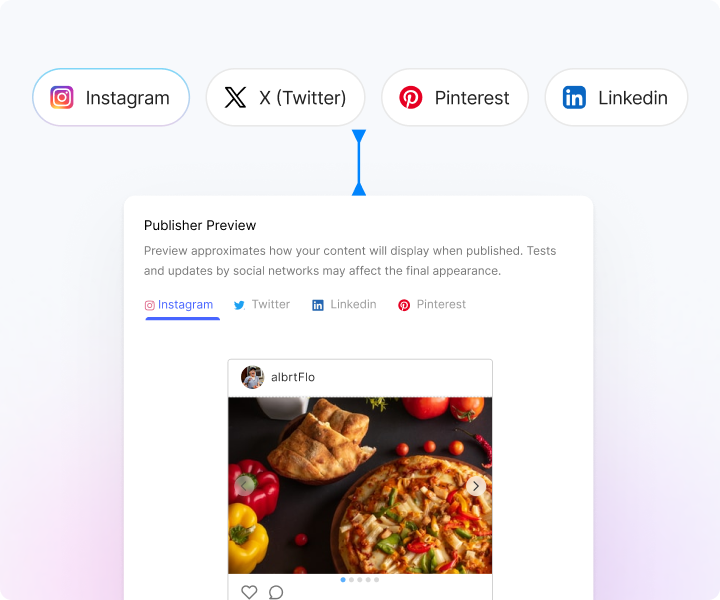This screenshot has height=600, width=720.
Task: Open comments with the speech bubble icon
Action: (276, 592)
